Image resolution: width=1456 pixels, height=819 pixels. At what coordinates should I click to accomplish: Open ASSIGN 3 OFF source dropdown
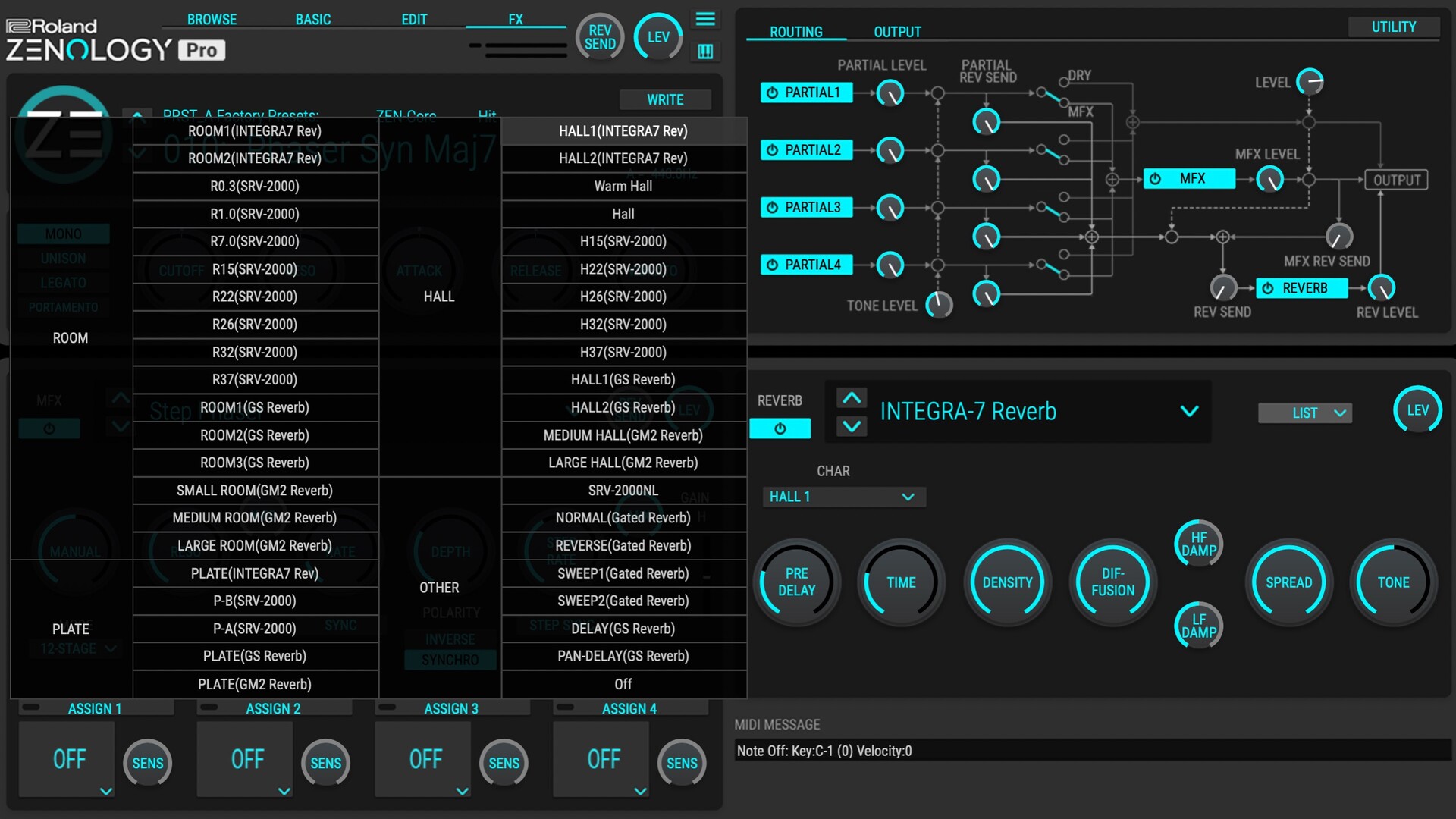pyautogui.click(x=423, y=759)
